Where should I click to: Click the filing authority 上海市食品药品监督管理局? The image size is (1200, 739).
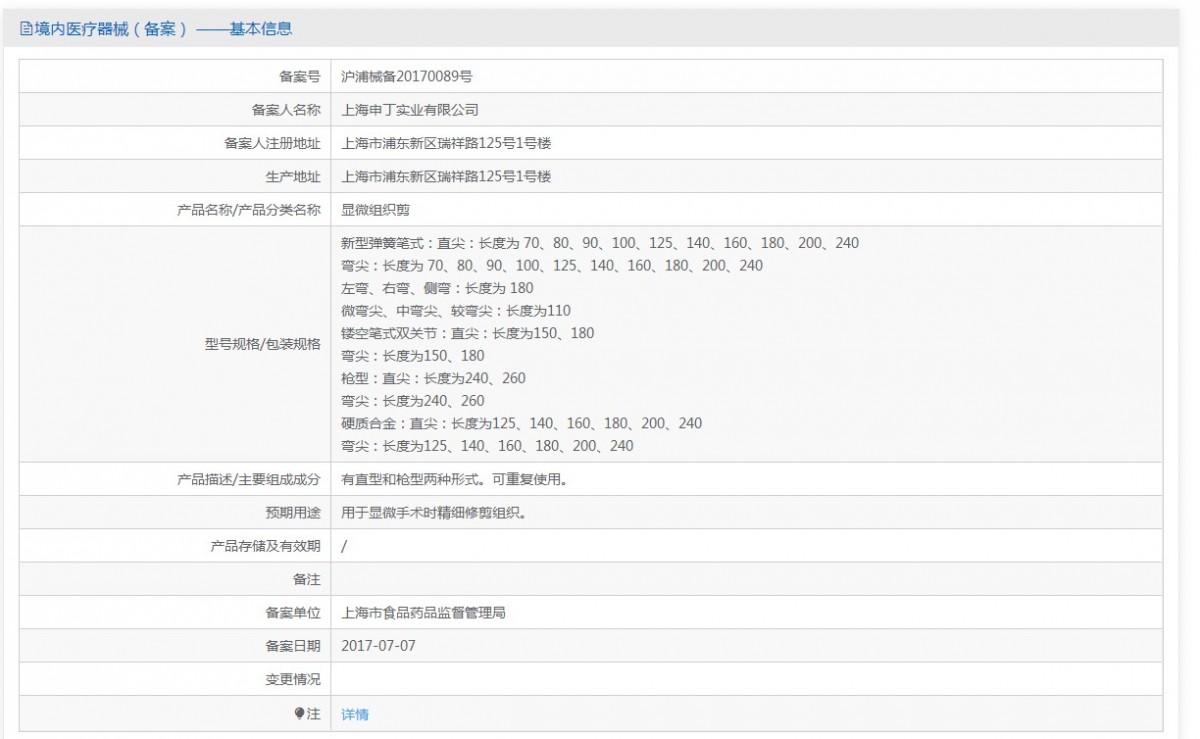423,612
